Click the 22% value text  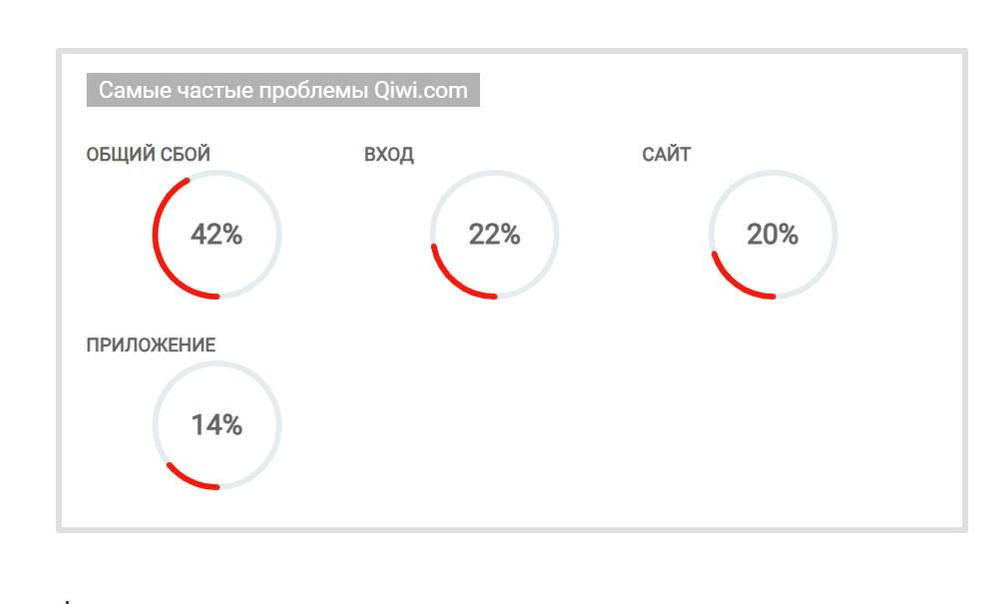494,235
